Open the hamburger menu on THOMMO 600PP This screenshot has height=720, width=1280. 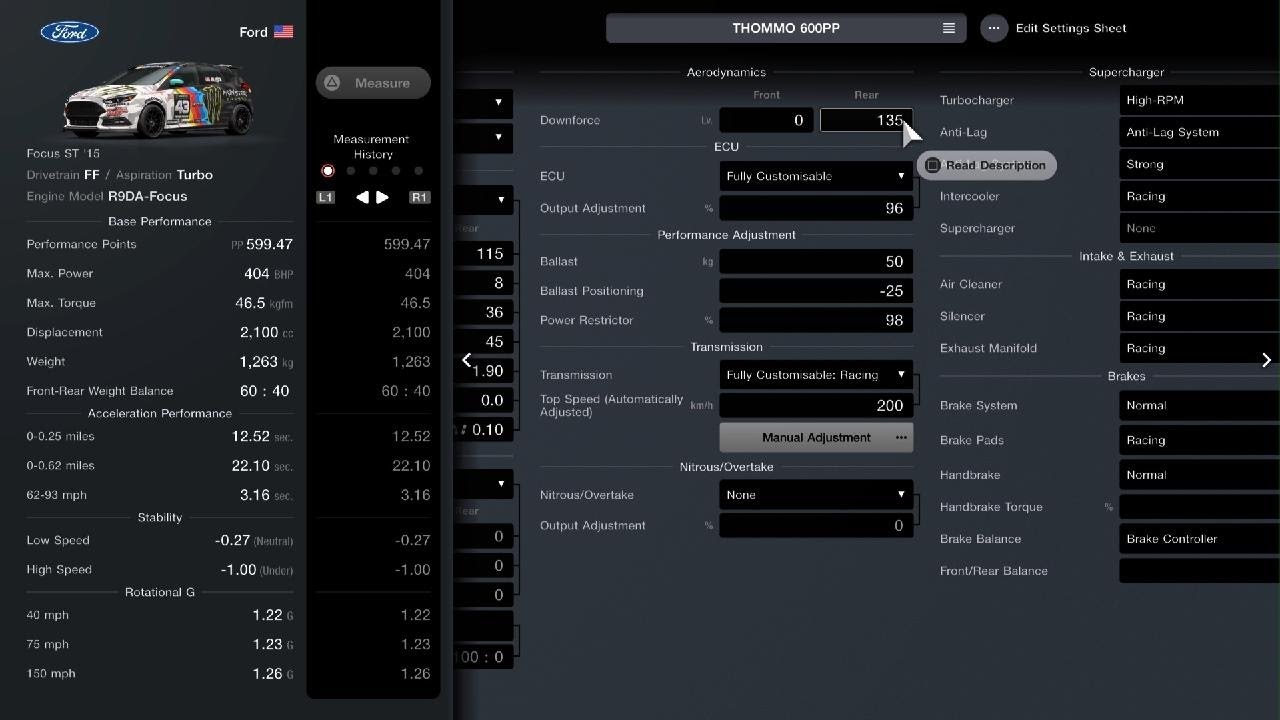point(948,28)
